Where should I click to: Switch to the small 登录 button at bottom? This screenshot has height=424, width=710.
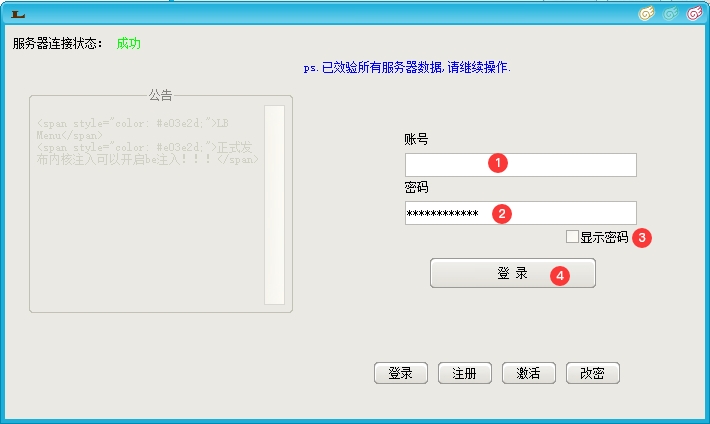tap(400, 373)
